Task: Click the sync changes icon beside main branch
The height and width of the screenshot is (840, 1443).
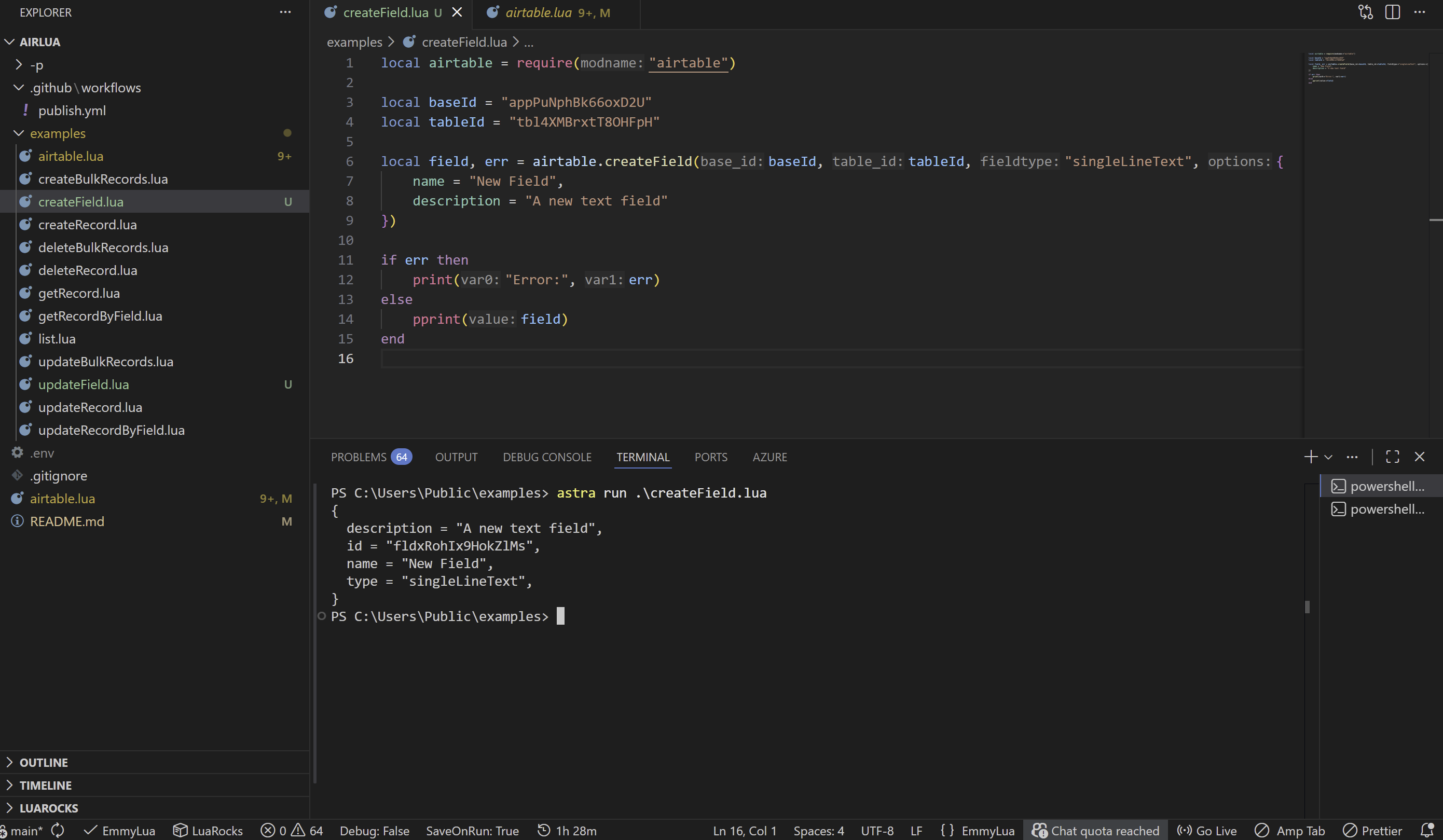Action: 58,830
